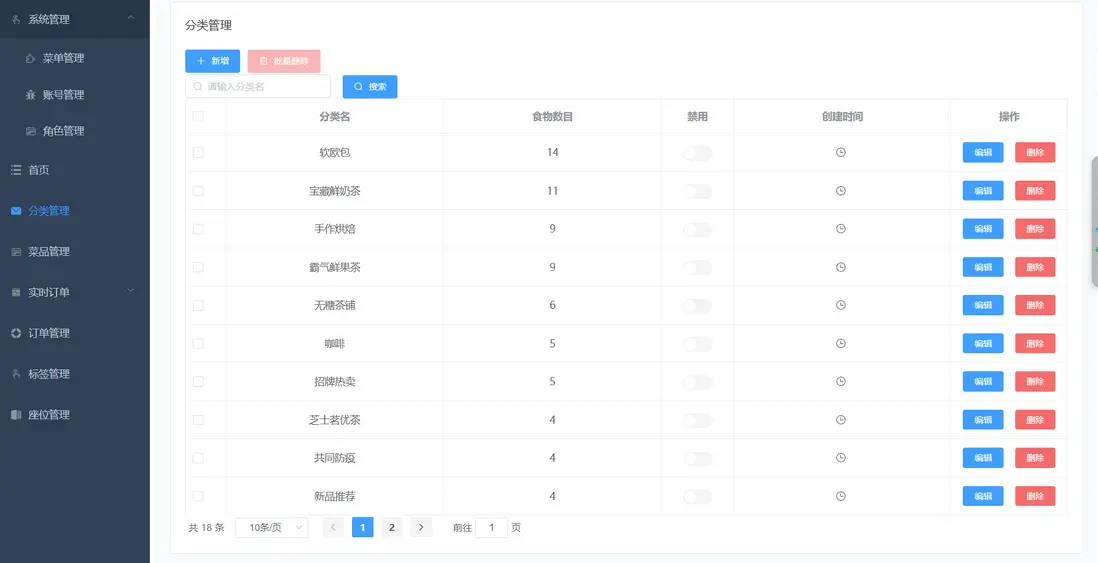Check the 手作烘焙 row checkbox
The image size is (1098, 563).
click(198, 228)
